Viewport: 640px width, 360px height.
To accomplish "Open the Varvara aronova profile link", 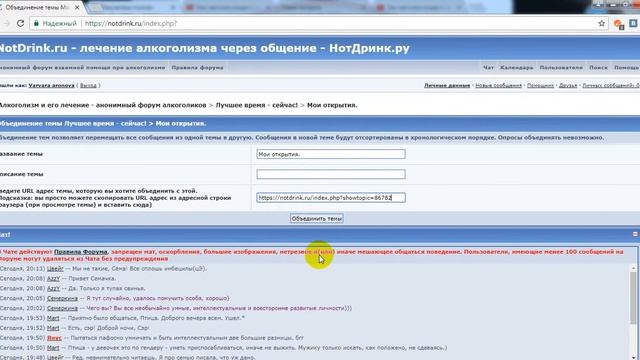I will click(51, 85).
